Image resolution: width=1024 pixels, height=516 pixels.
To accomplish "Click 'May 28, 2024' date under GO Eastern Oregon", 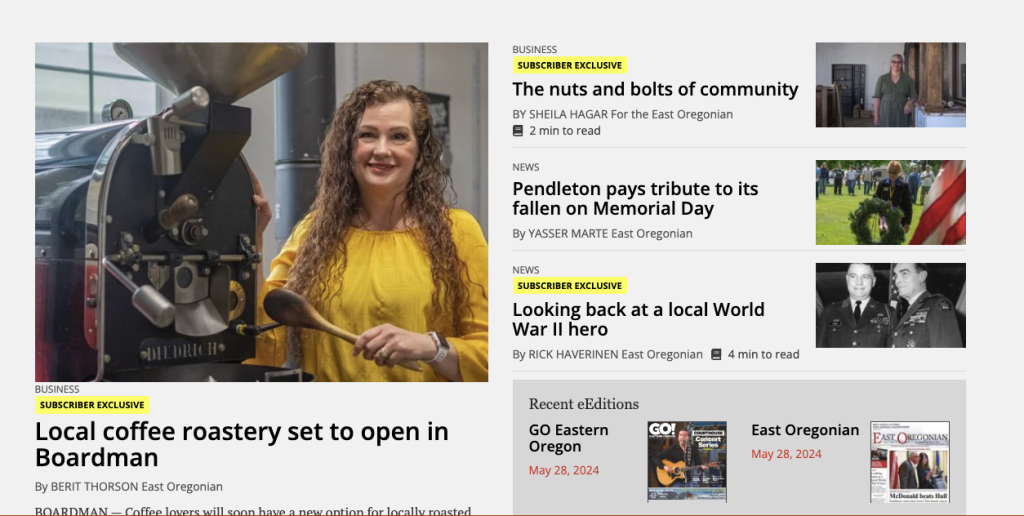I will point(564,470).
